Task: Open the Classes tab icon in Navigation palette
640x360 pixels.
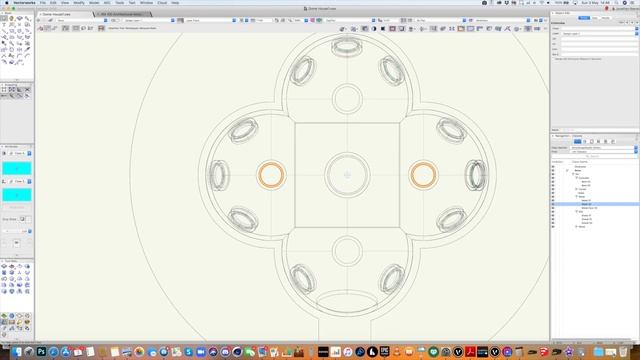Action: click(x=578, y=142)
